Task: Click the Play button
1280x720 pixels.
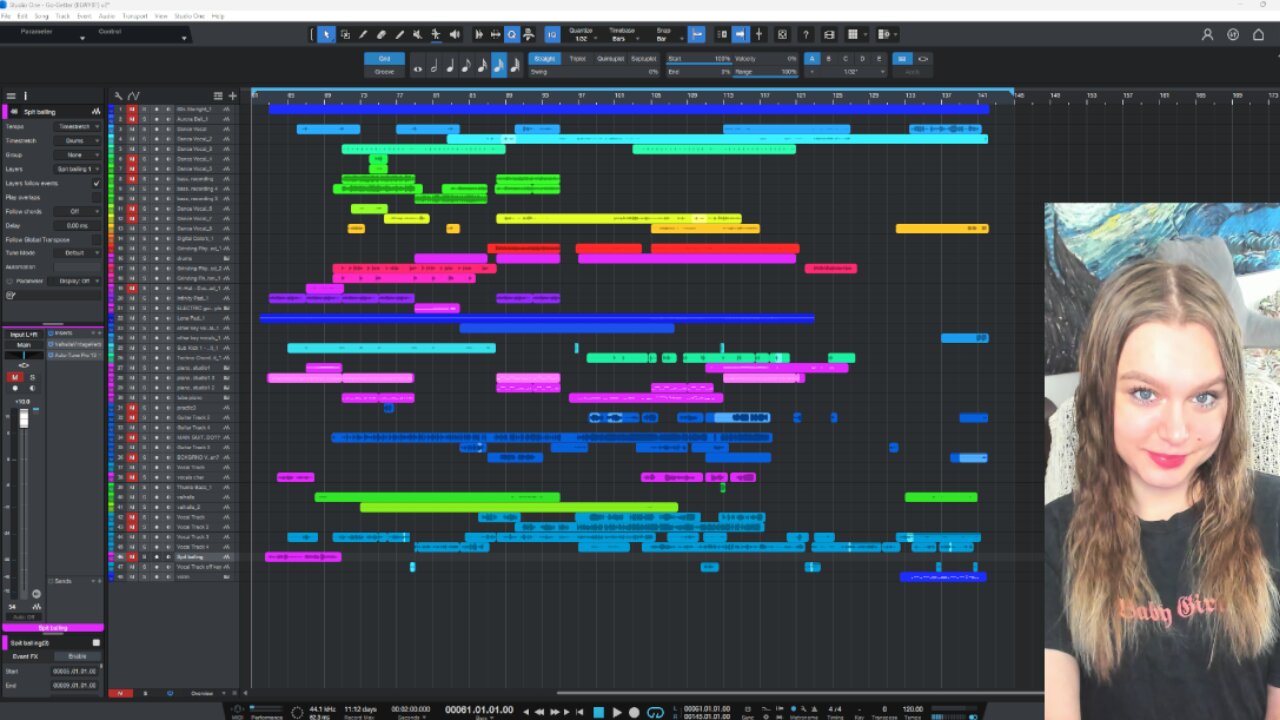Action: tap(617, 712)
